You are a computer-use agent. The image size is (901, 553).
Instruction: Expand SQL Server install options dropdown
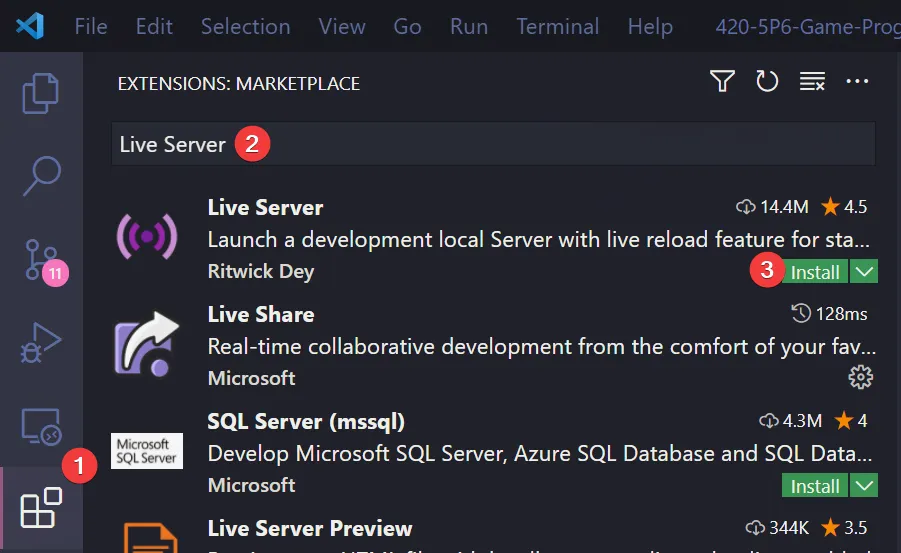(x=864, y=486)
